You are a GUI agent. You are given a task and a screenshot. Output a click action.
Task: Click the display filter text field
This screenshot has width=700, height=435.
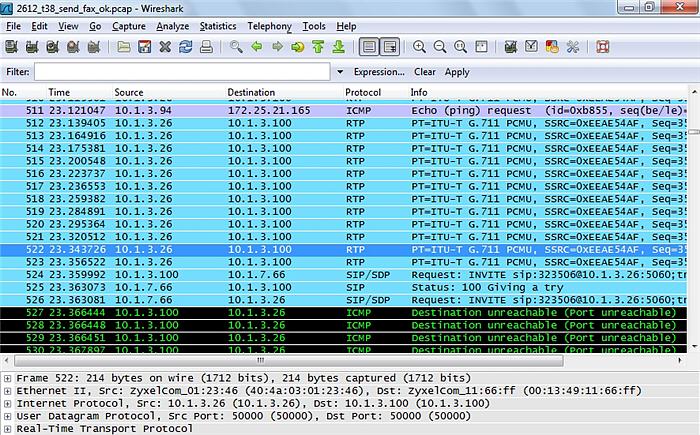click(x=183, y=72)
